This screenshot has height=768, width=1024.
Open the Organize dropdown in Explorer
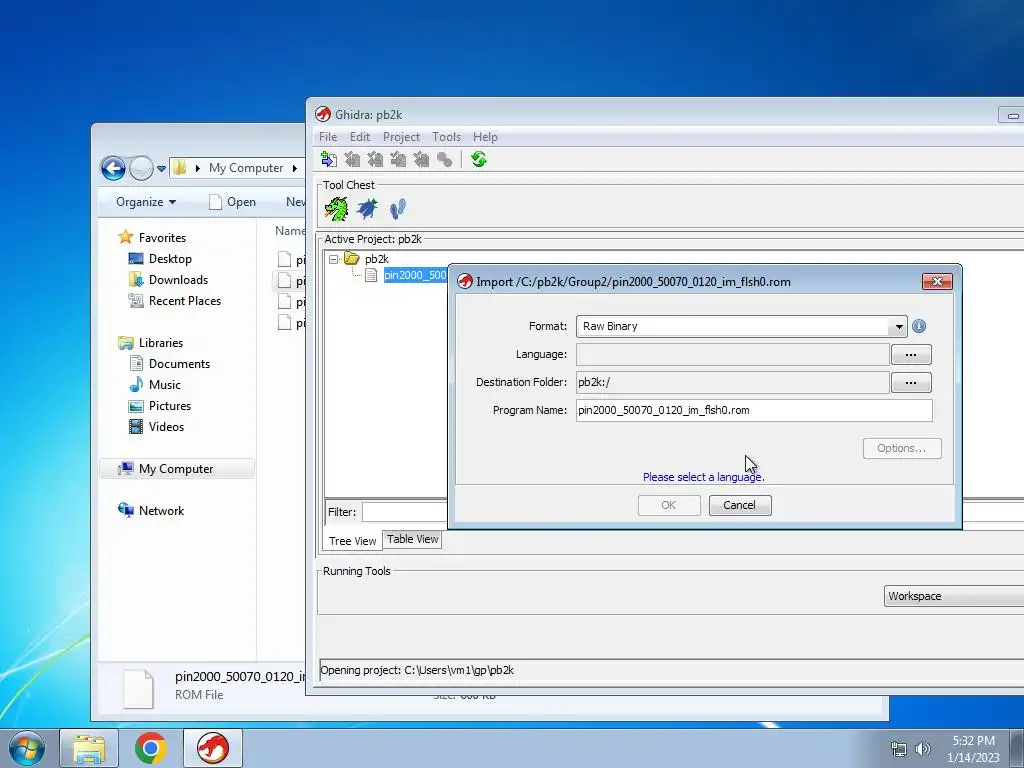pyautogui.click(x=146, y=202)
